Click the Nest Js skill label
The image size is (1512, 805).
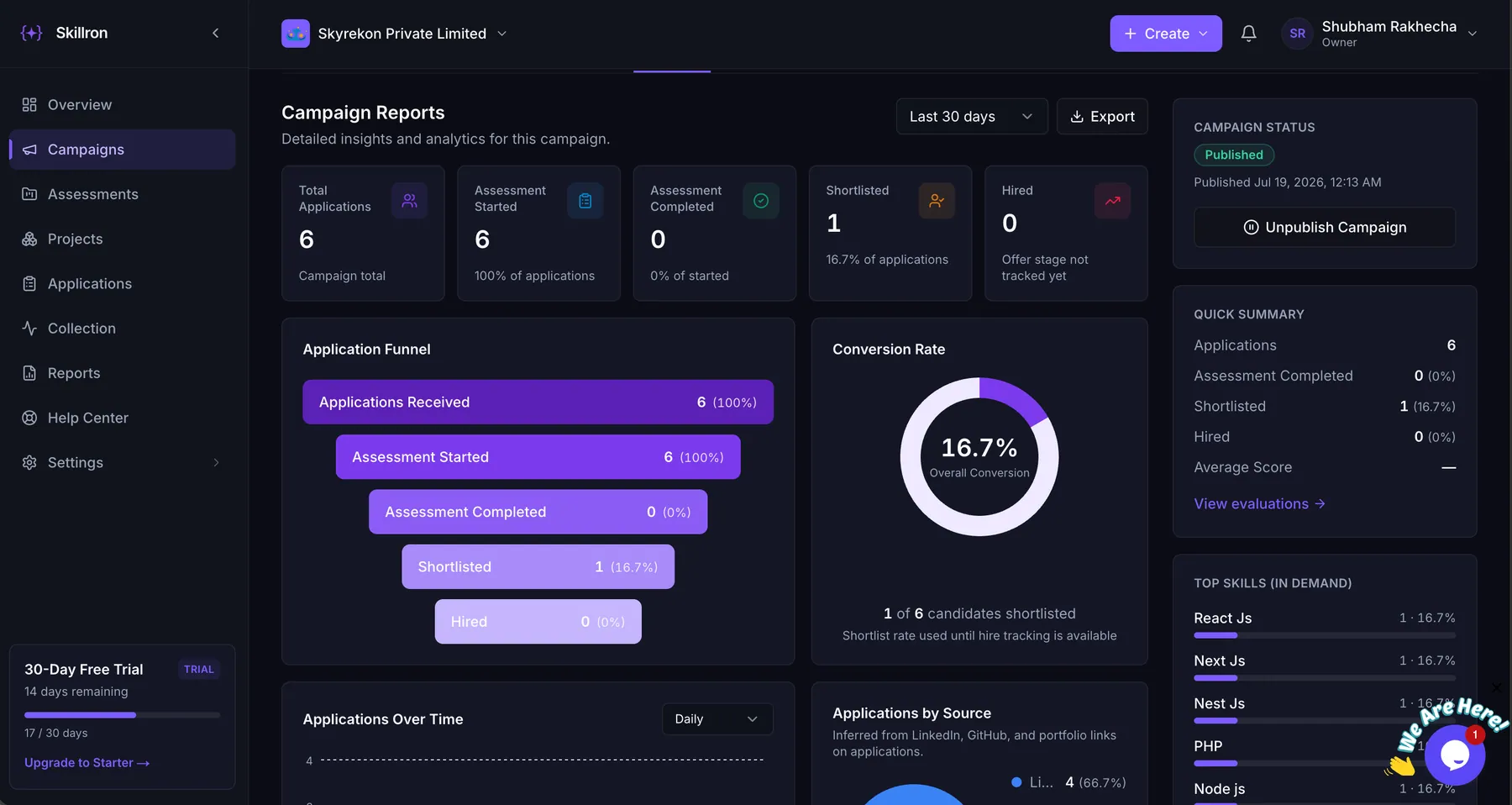[x=1220, y=703]
